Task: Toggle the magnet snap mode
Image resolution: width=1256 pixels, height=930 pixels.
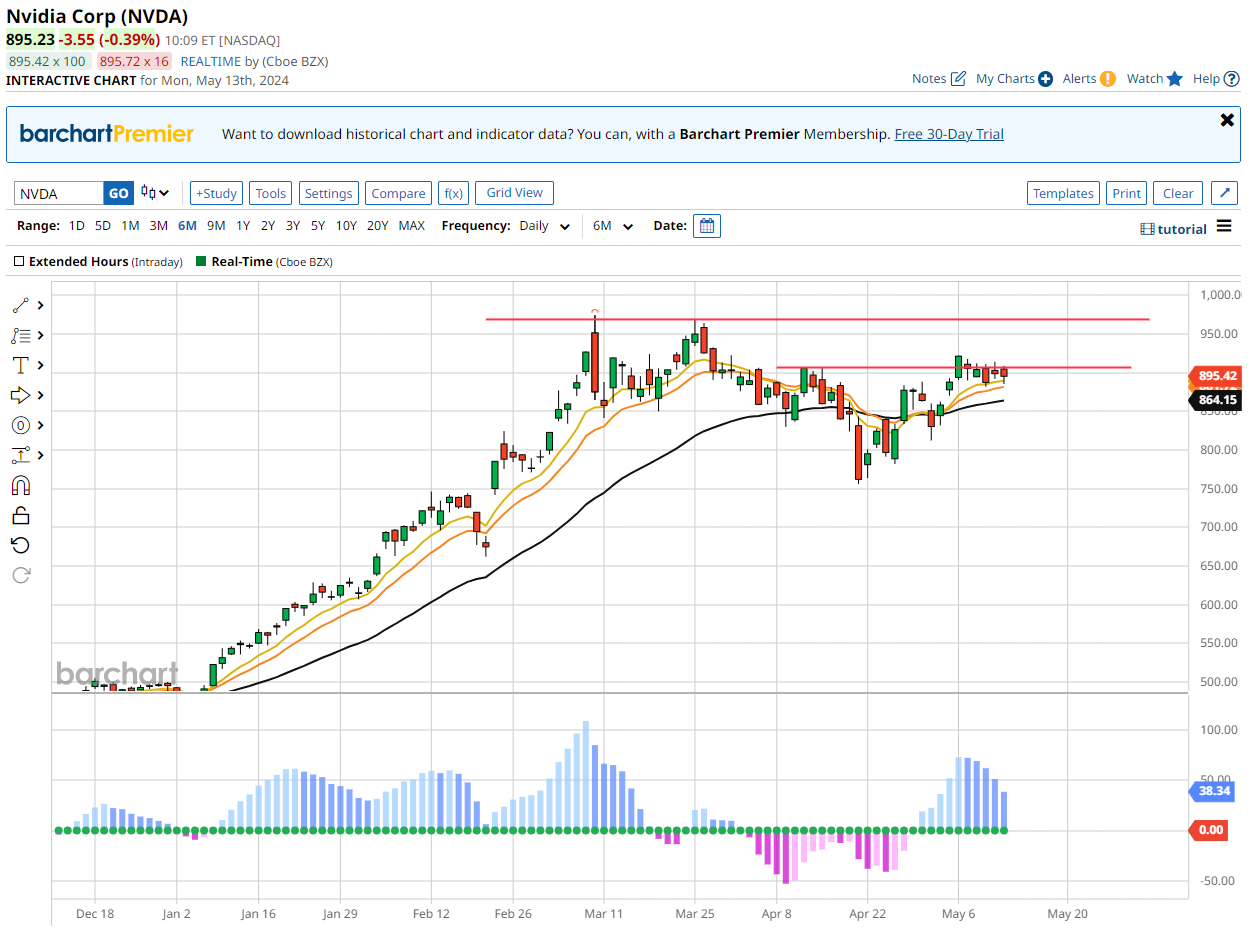Action: 20,485
